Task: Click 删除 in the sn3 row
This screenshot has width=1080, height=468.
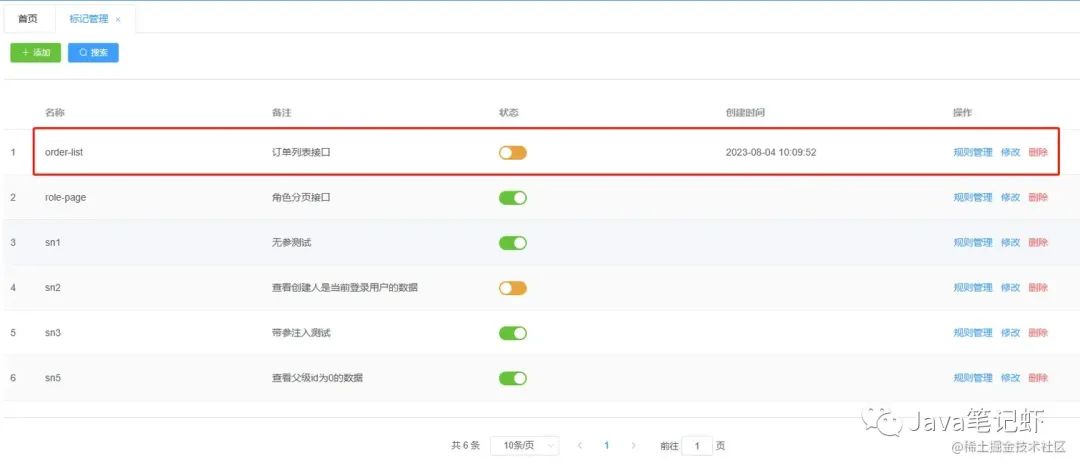Action: click(1038, 333)
